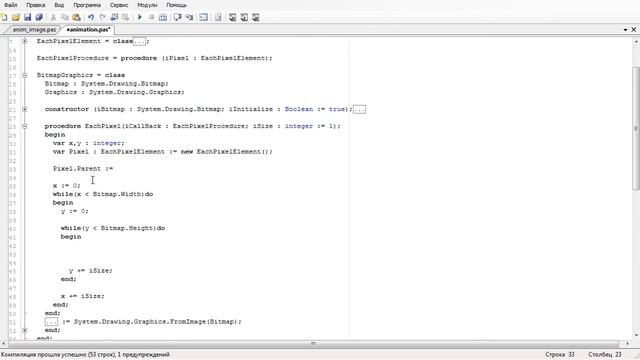This screenshot has height=360, width=640.
Task: Click the compilation success status message
Action: (x=85, y=355)
